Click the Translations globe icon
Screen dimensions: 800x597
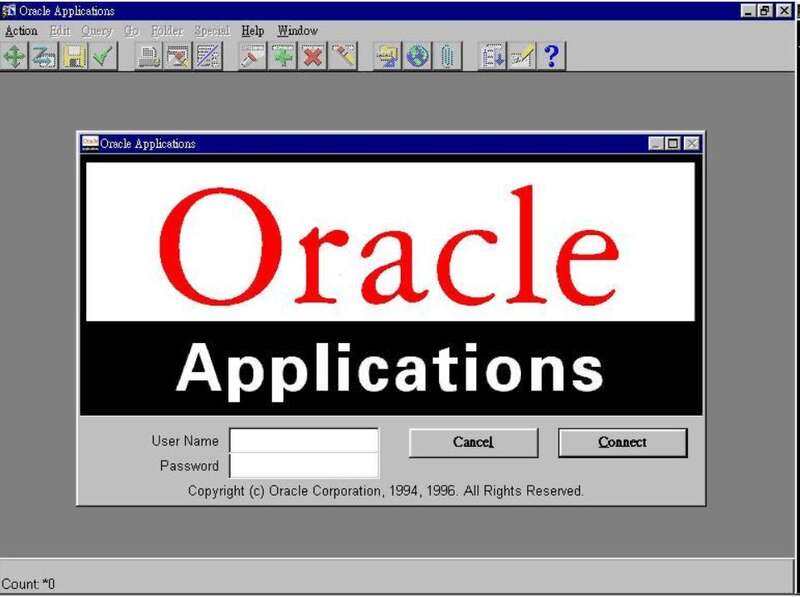(x=417, y=56)
